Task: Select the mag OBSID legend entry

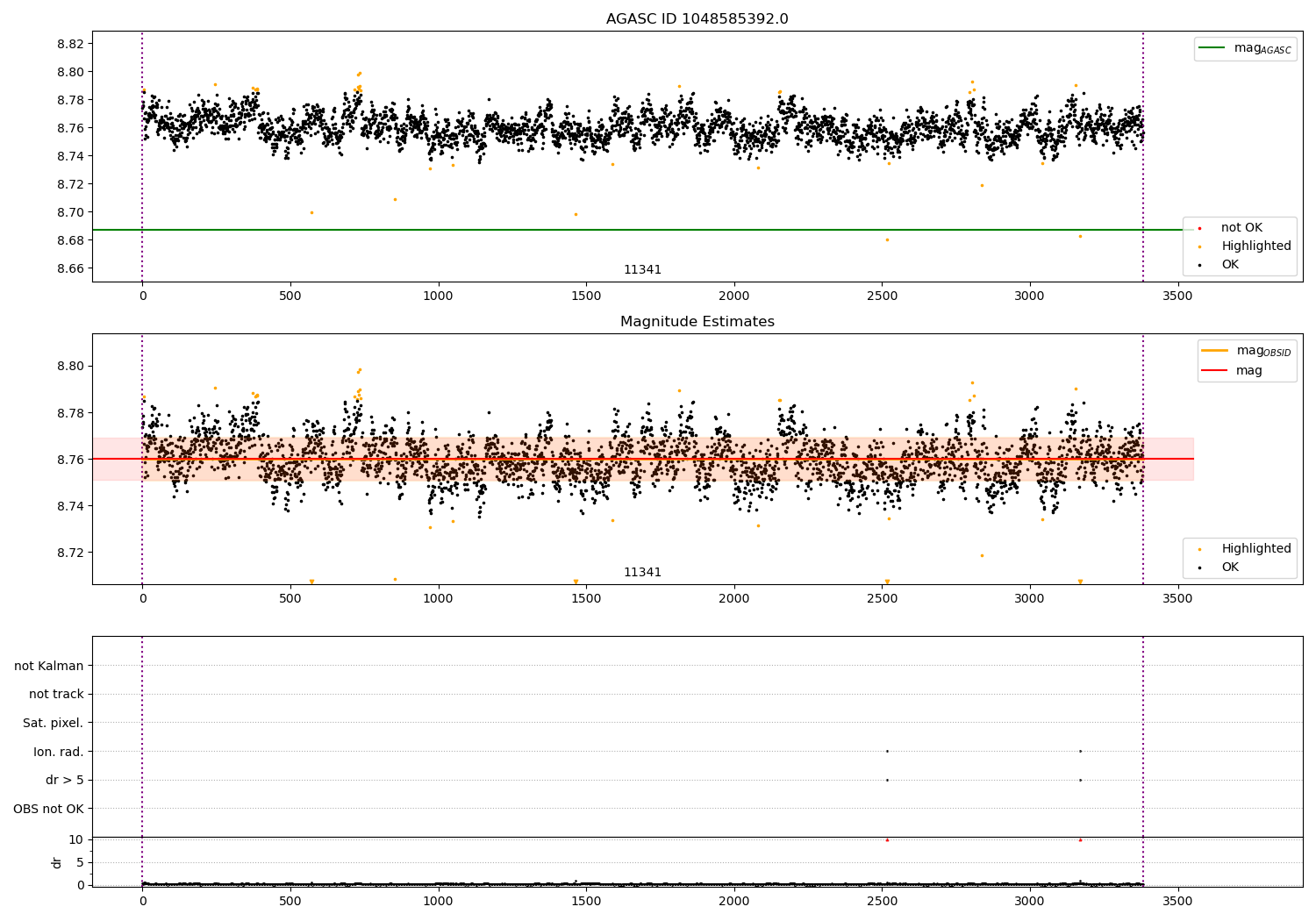Action: [1248, 351]
